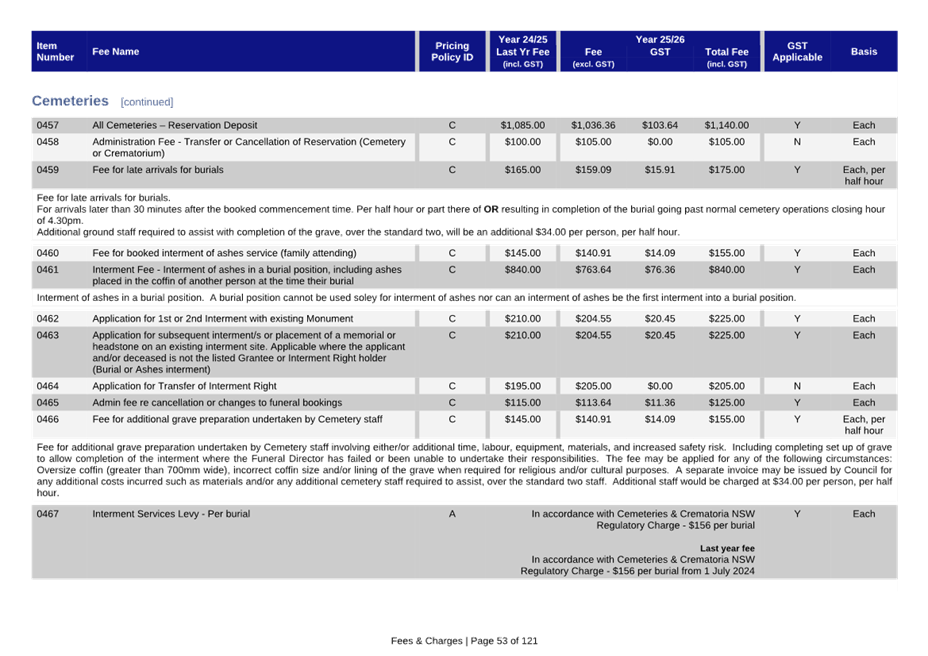Click the "Basis" column header
This screenshot has height=656, width=928.
click(864, 52)
